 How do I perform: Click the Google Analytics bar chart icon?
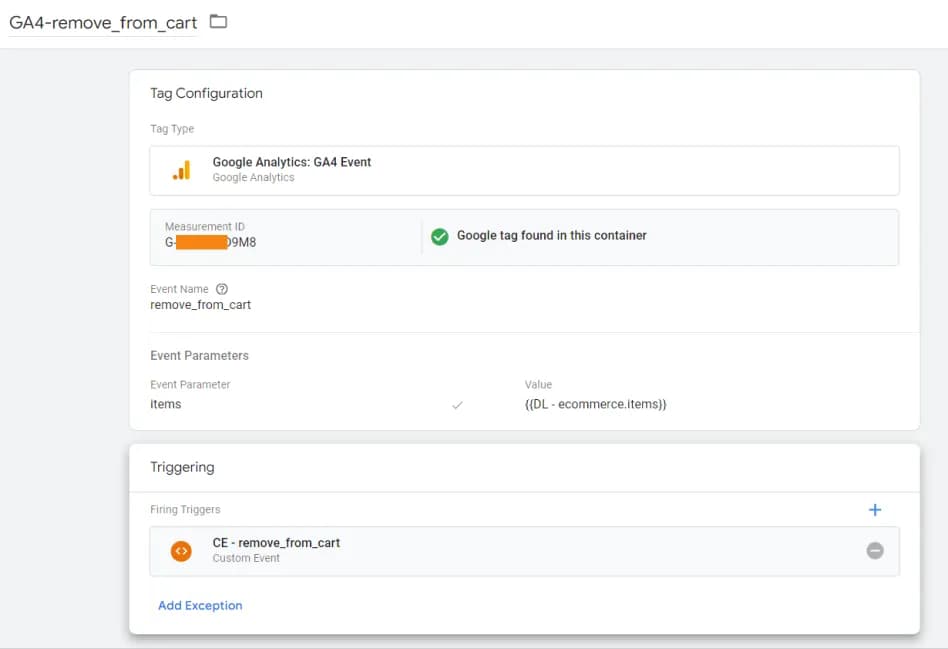pyautogui.click(x=181, y=171)
